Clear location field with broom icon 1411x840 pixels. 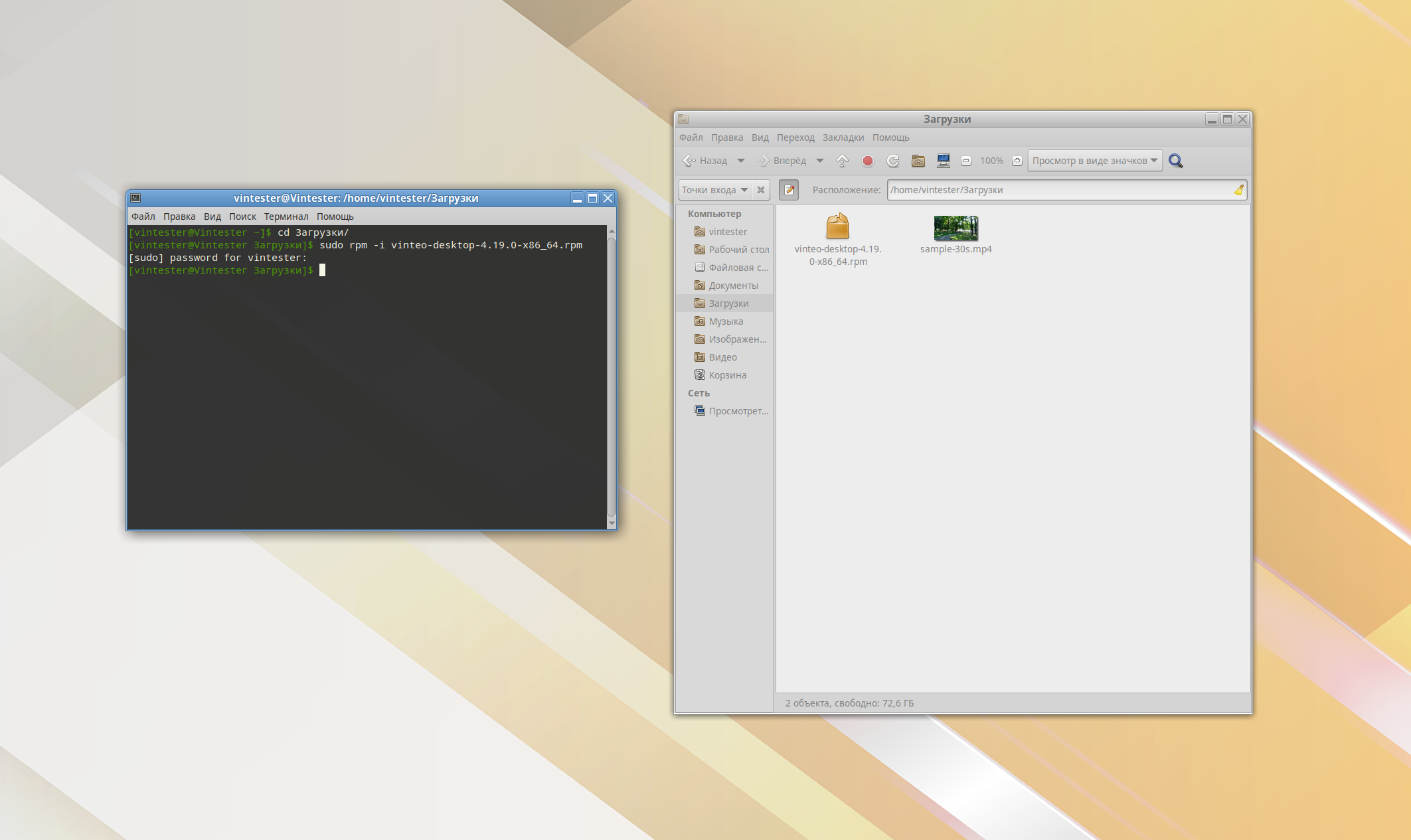pyautogui.click(x=1238, y=190)
